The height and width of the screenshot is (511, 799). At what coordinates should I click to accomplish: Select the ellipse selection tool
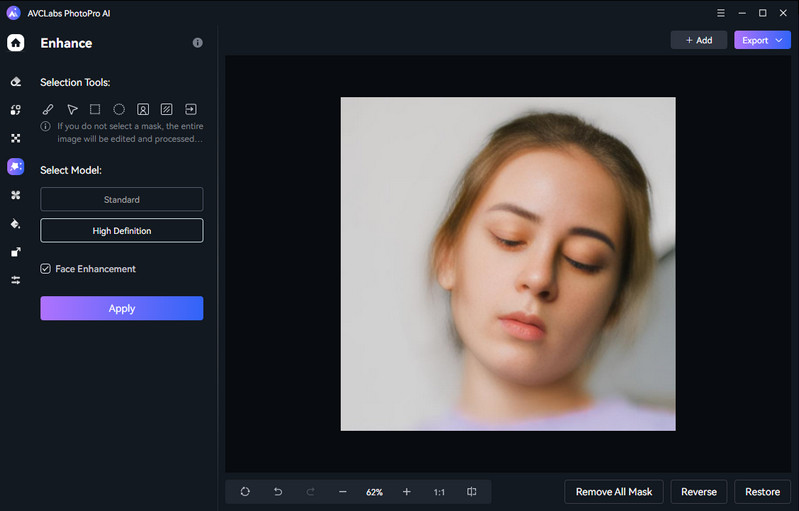tap(119, 109)
